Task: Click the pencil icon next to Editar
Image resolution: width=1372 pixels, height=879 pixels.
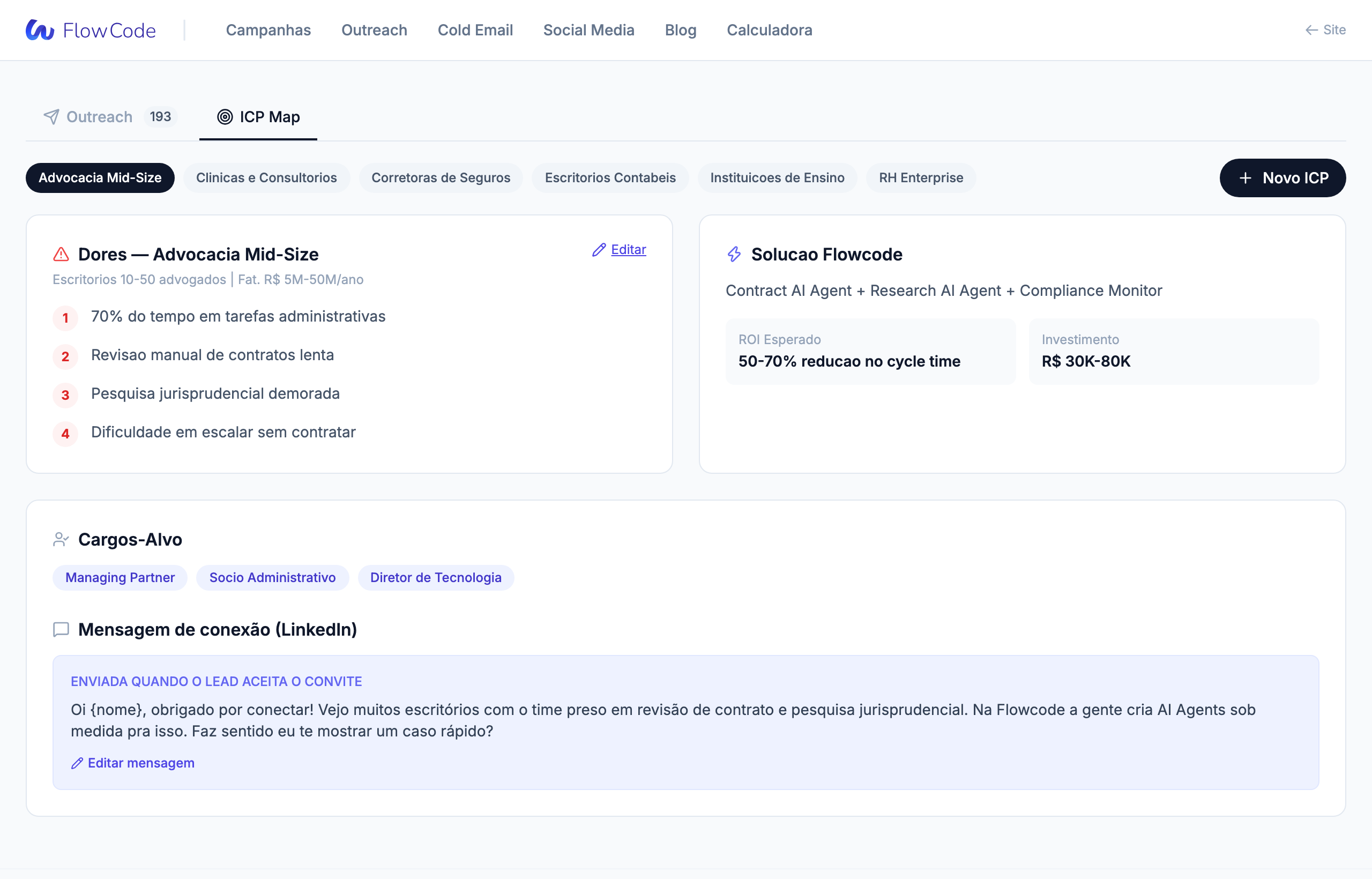Action: [599, 250]
